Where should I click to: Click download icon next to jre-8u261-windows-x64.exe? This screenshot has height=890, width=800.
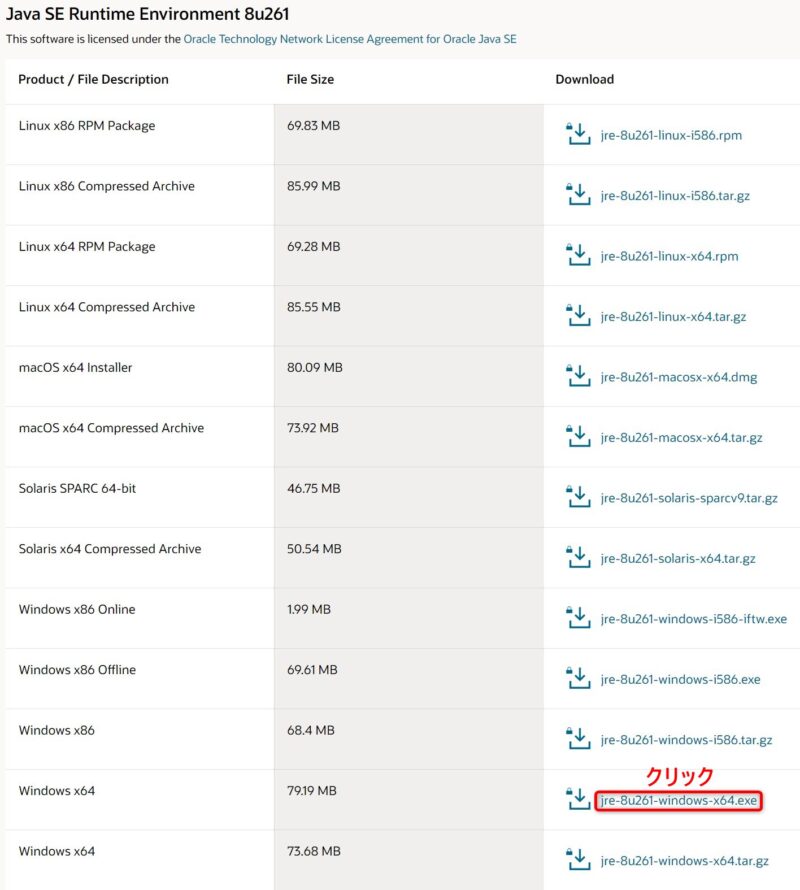578,800
